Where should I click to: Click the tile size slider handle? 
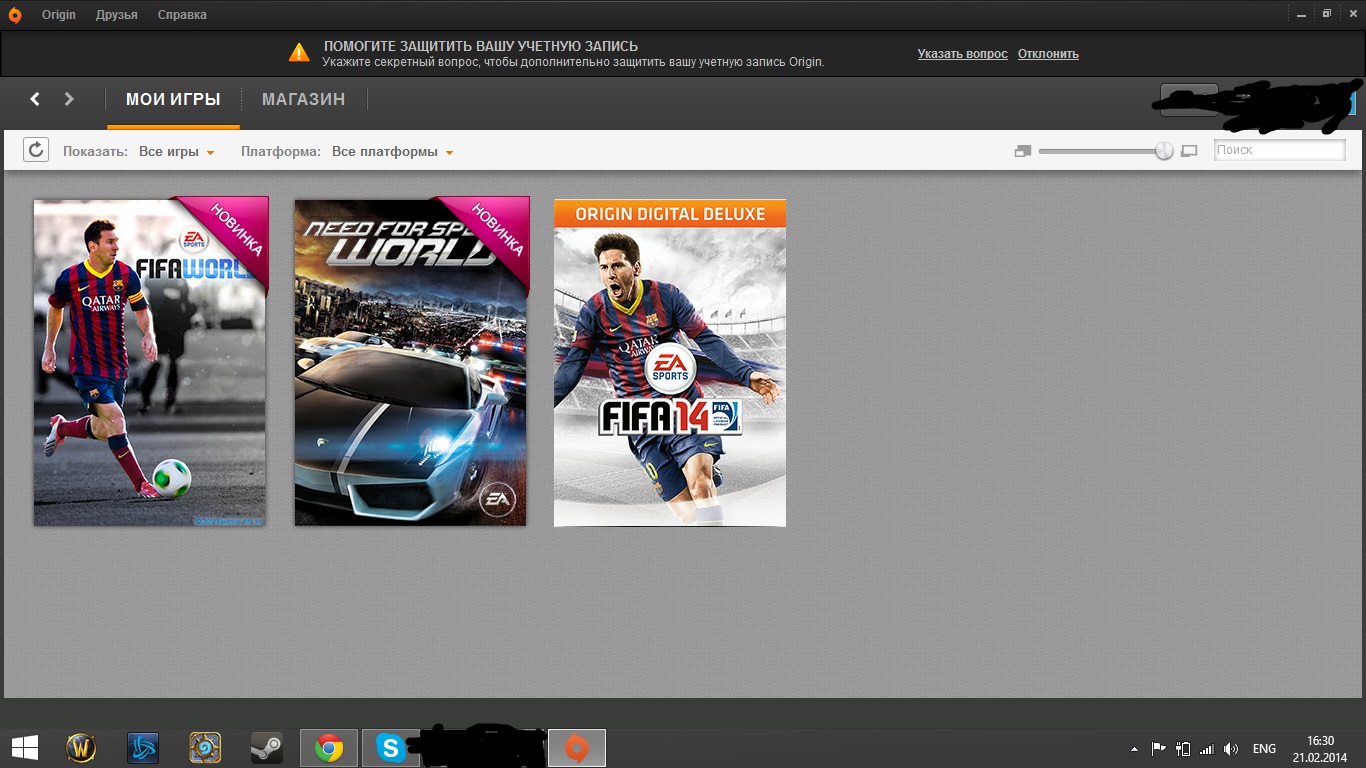(x=1164, y=151)
